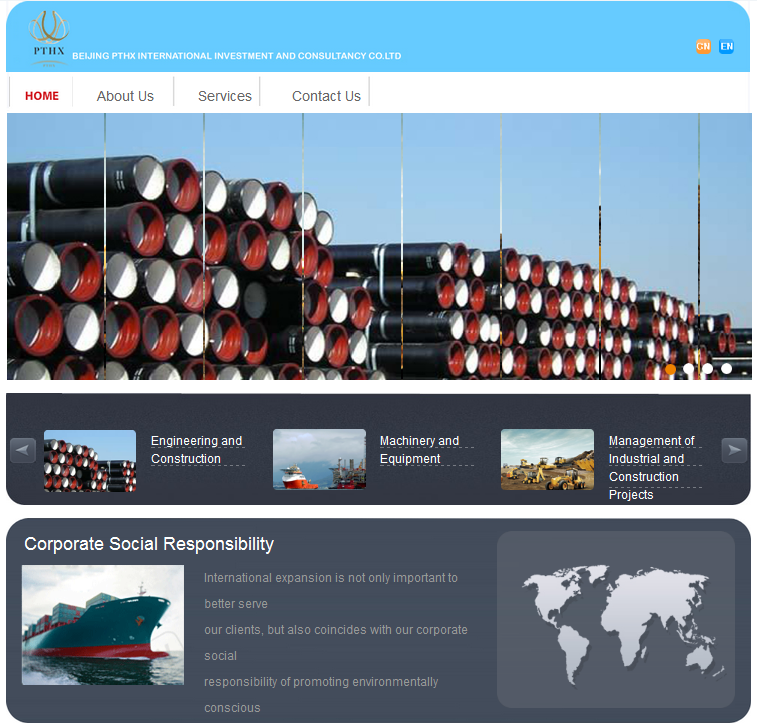Open Machinery and Equipment link

click(420, 449)
